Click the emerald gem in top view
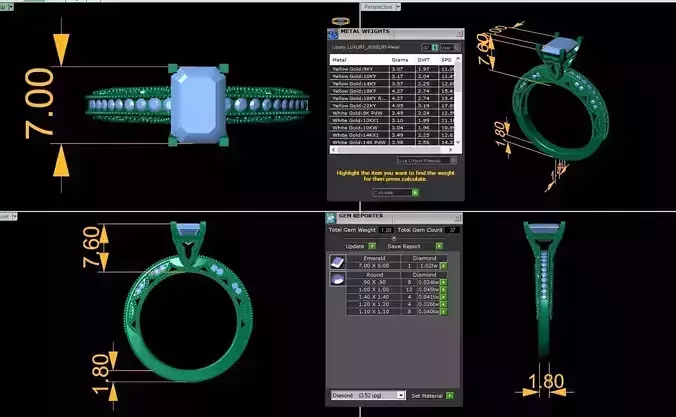Image resolution: width=676 pixels, height=417 pixels. 198,105
